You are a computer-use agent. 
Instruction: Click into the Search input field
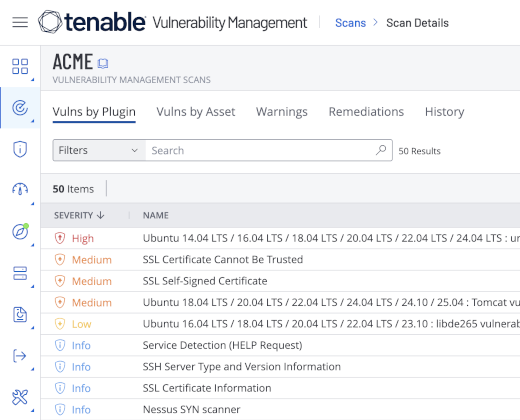[260, 150]
